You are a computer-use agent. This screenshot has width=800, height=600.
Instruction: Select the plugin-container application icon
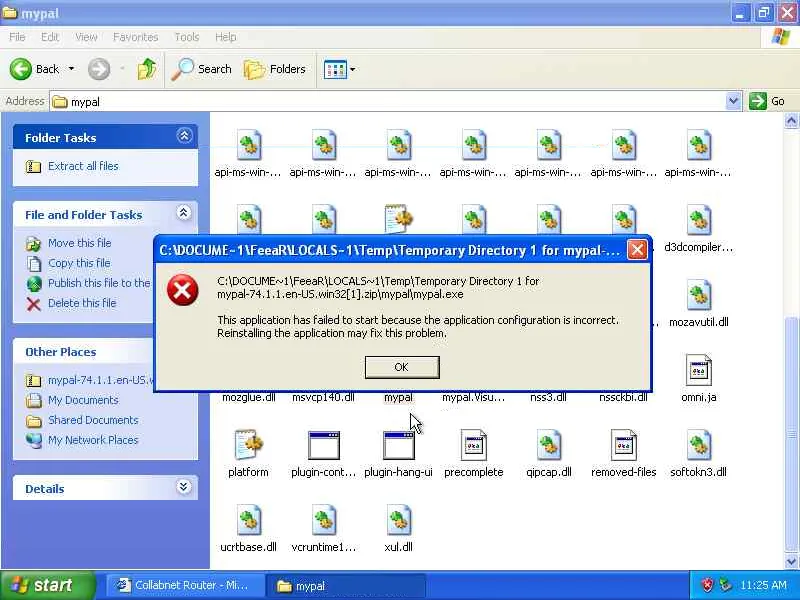[x=323, y=445]
